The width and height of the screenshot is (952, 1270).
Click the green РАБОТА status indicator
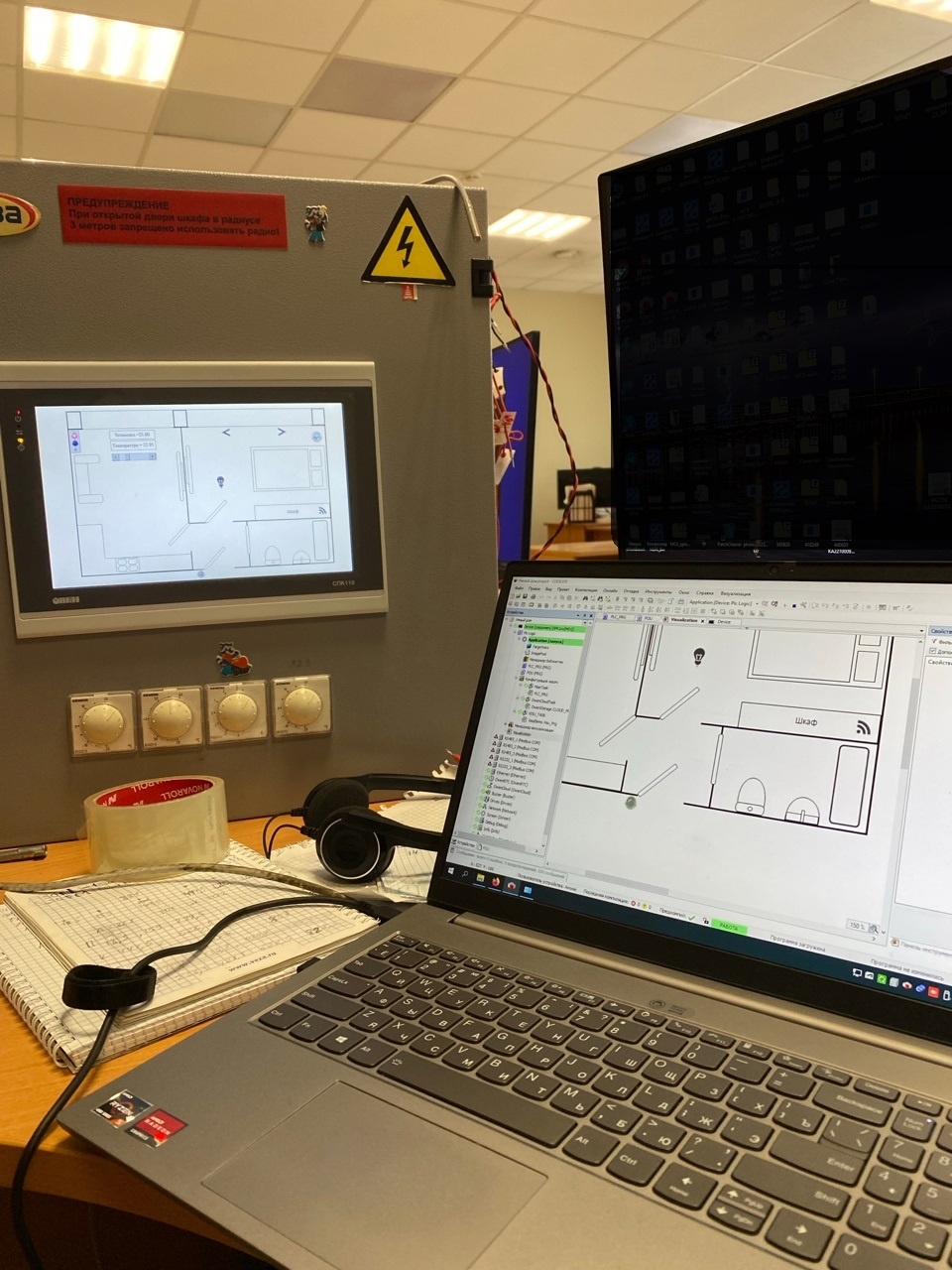(x=729, y=929)
